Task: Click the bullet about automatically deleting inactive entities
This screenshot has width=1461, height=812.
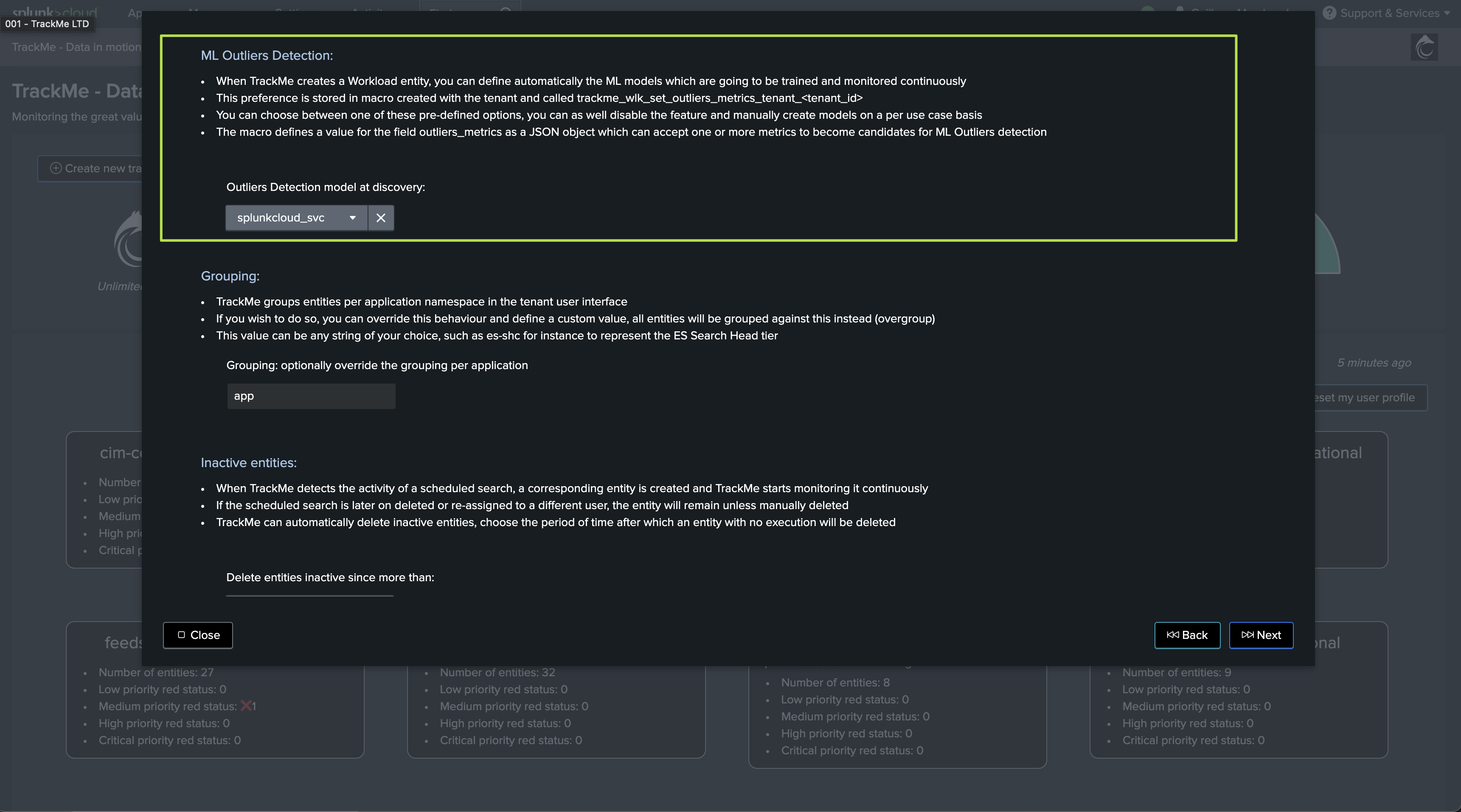Action: tap(556, 522)
